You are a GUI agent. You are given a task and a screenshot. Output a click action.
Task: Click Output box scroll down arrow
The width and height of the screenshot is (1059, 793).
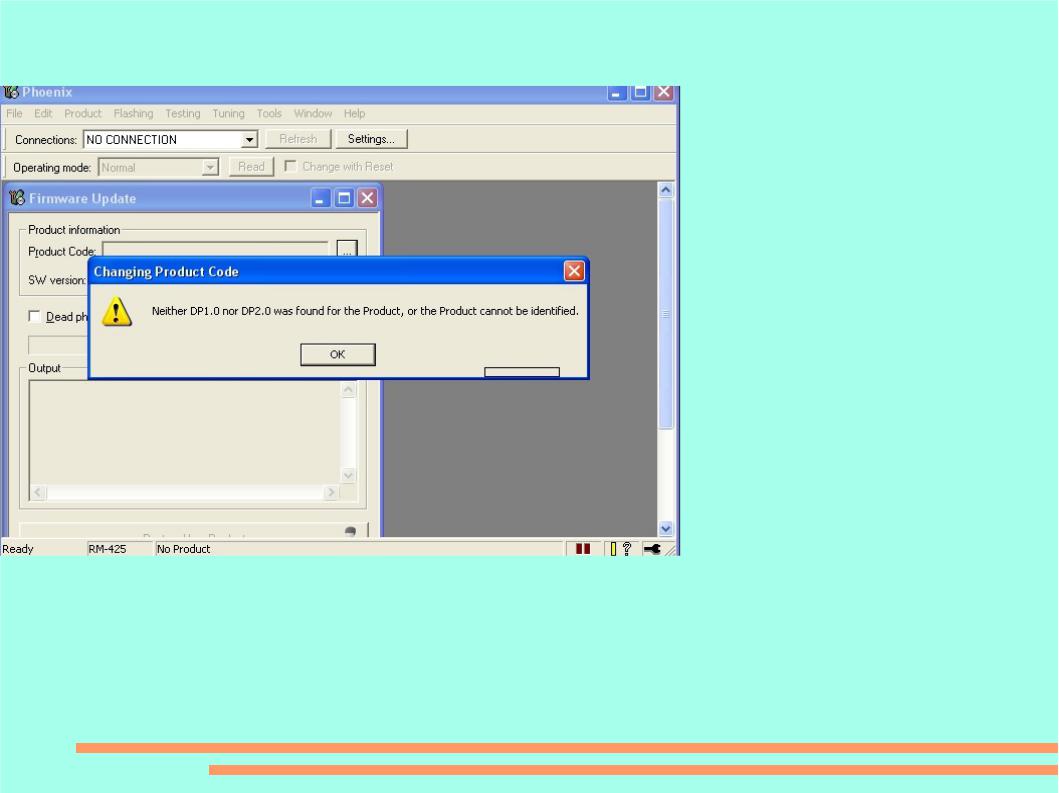348,476
